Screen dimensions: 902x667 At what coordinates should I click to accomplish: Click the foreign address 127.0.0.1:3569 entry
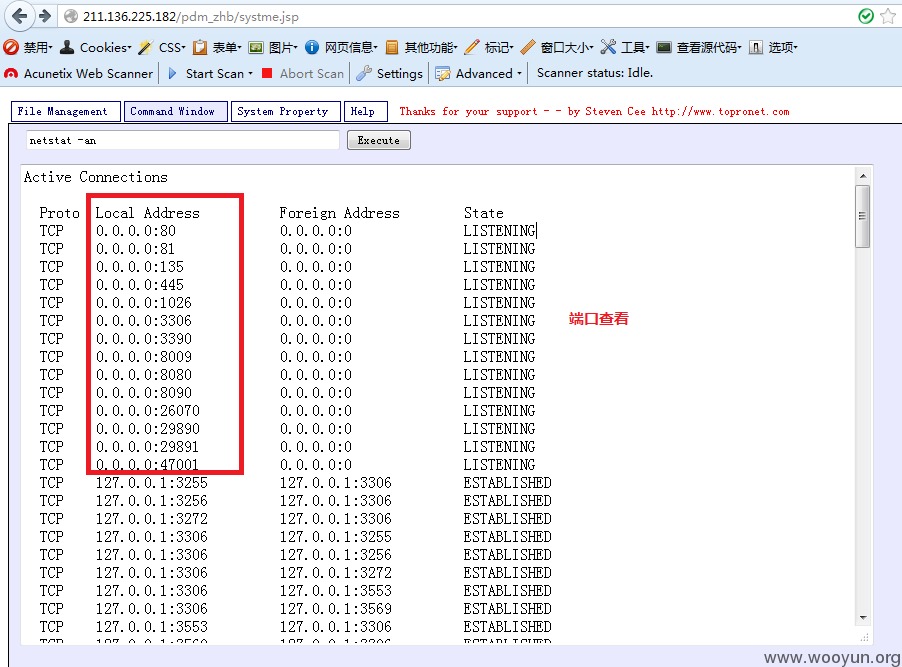(x=336, y=608)
